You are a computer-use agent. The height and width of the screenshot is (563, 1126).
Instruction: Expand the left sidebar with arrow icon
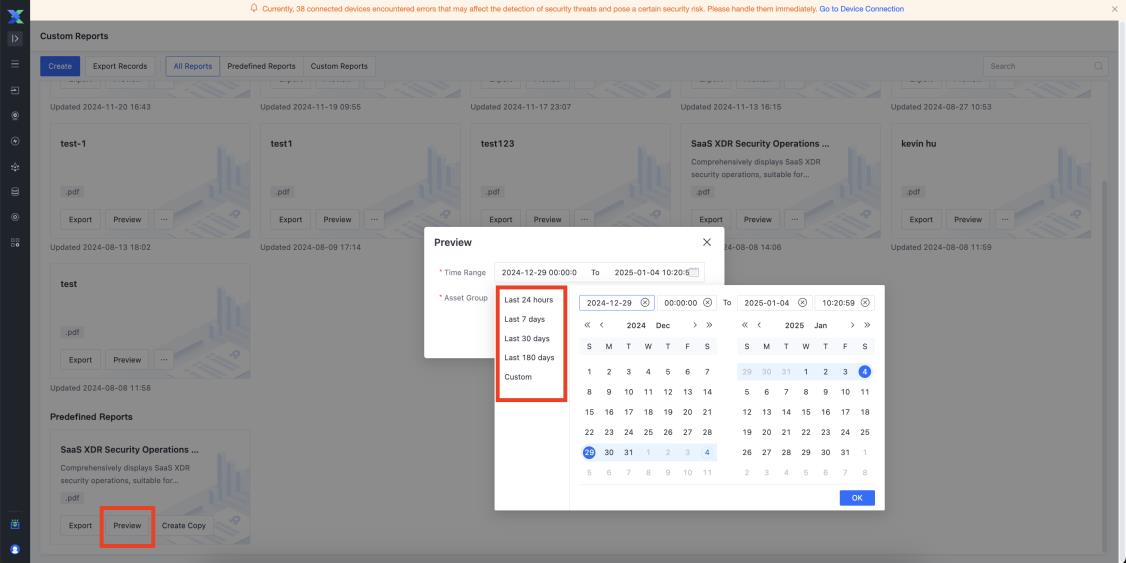(15, 39)
